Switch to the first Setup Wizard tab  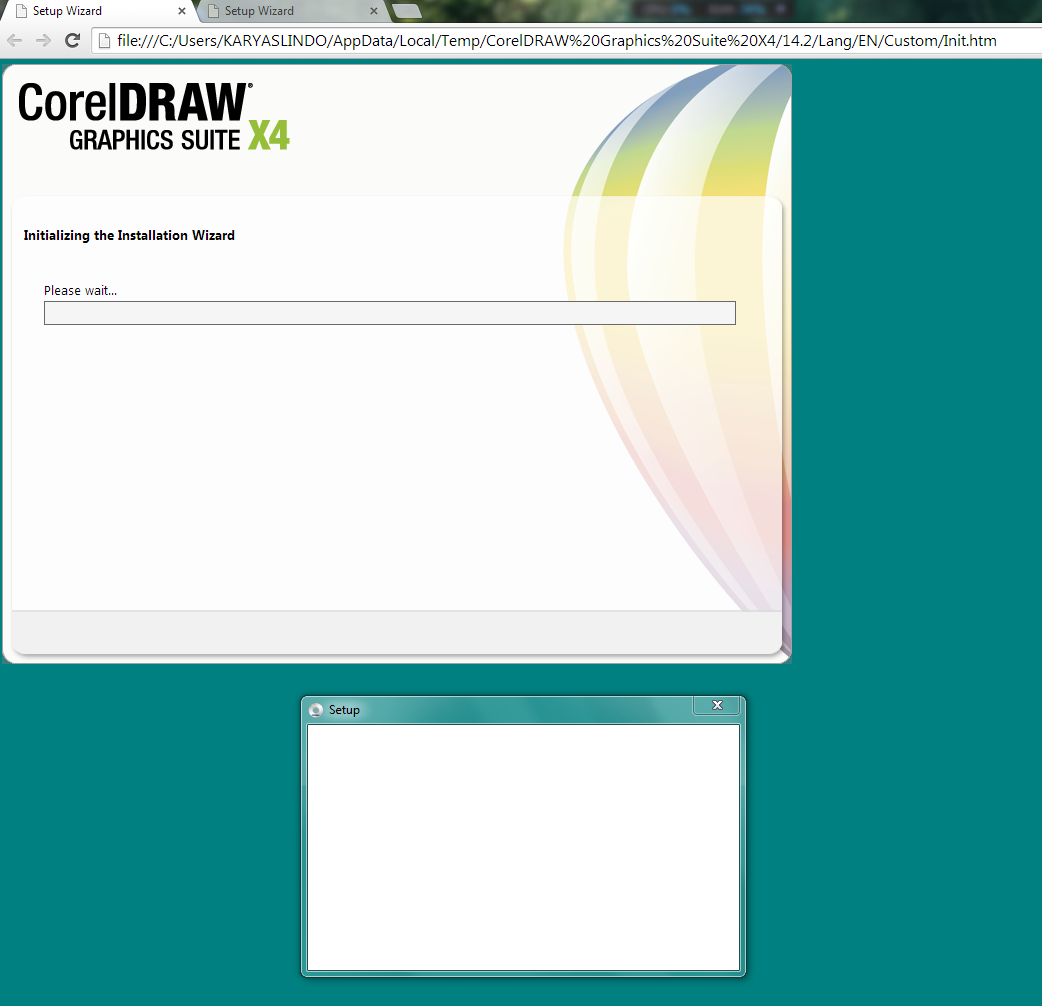point(100,11)
